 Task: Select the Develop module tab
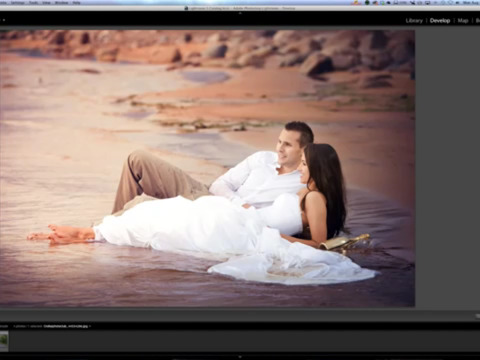440,21
